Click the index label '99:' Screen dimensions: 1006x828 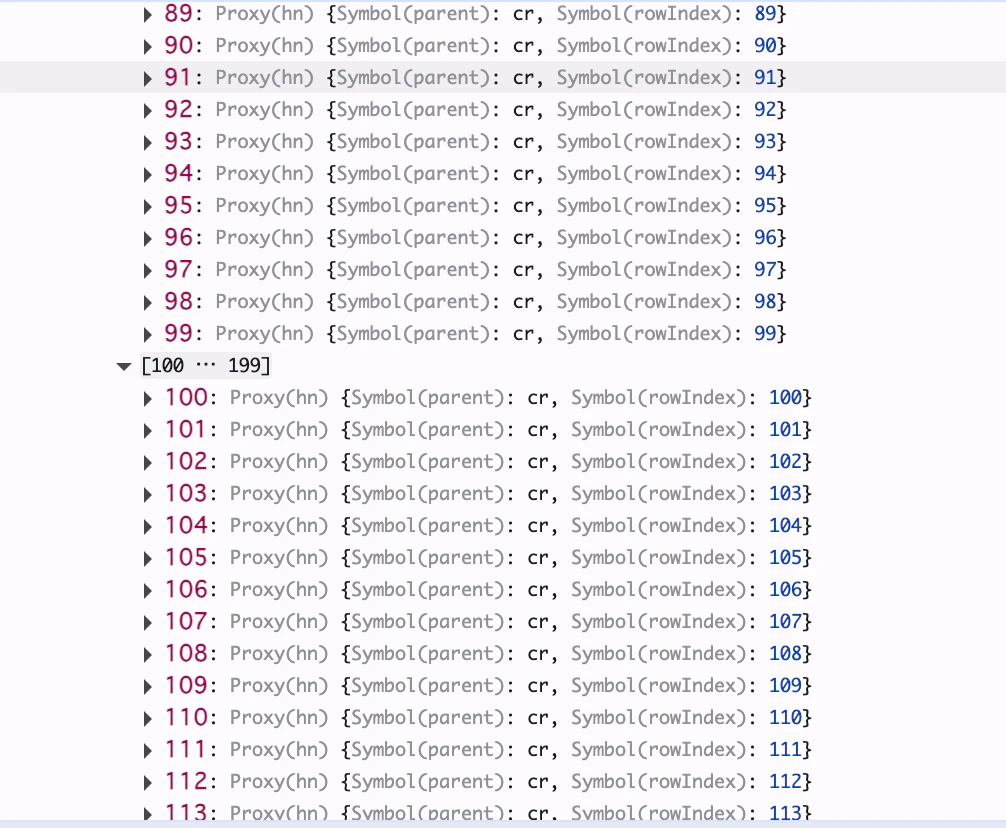[183, 334]
